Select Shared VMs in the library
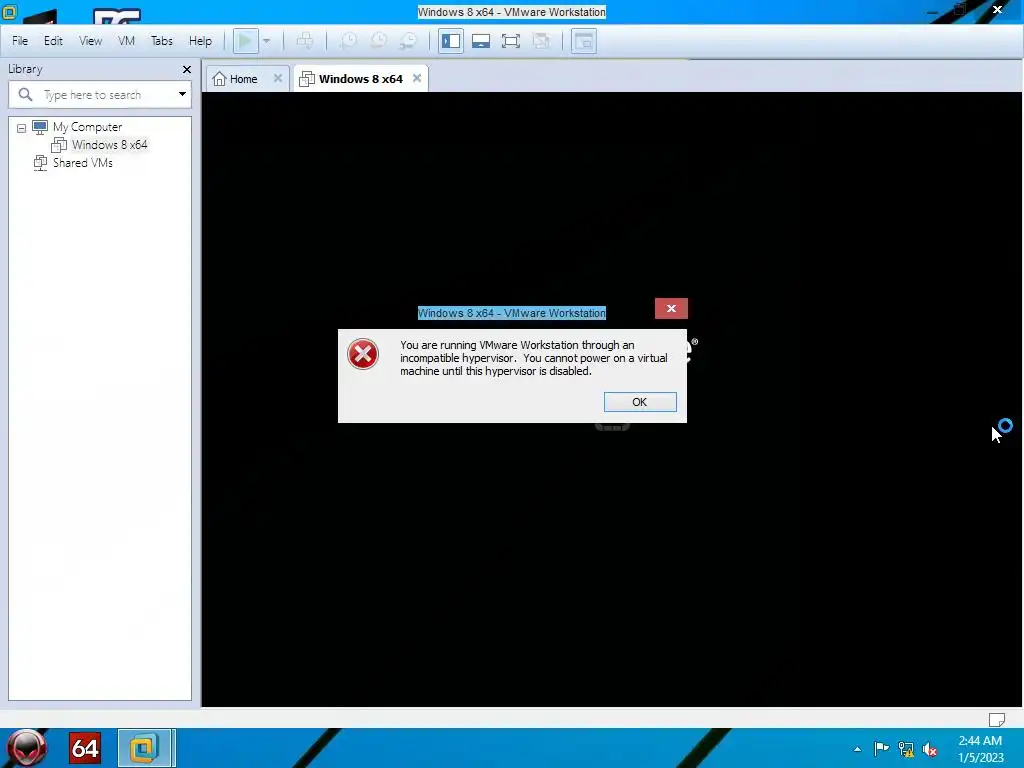Image resolution: width=1024 pixels, height=768 pixels. pos(82,163)
